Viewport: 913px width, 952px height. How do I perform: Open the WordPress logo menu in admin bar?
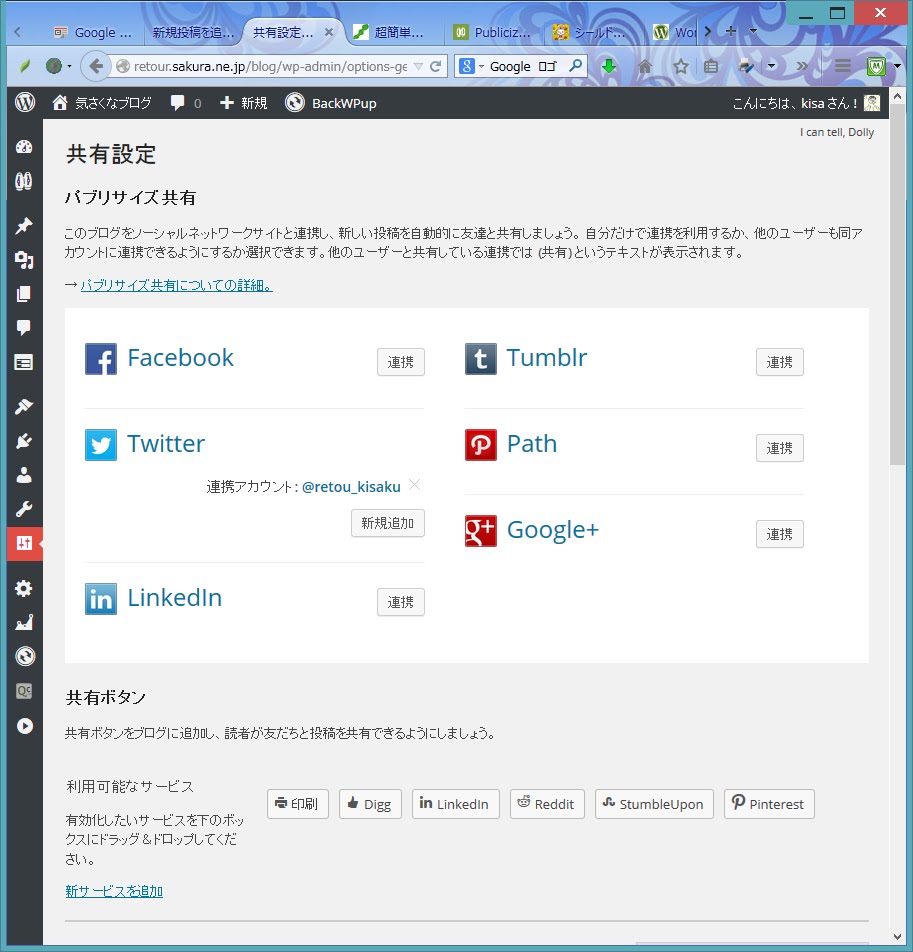(25, 103)
